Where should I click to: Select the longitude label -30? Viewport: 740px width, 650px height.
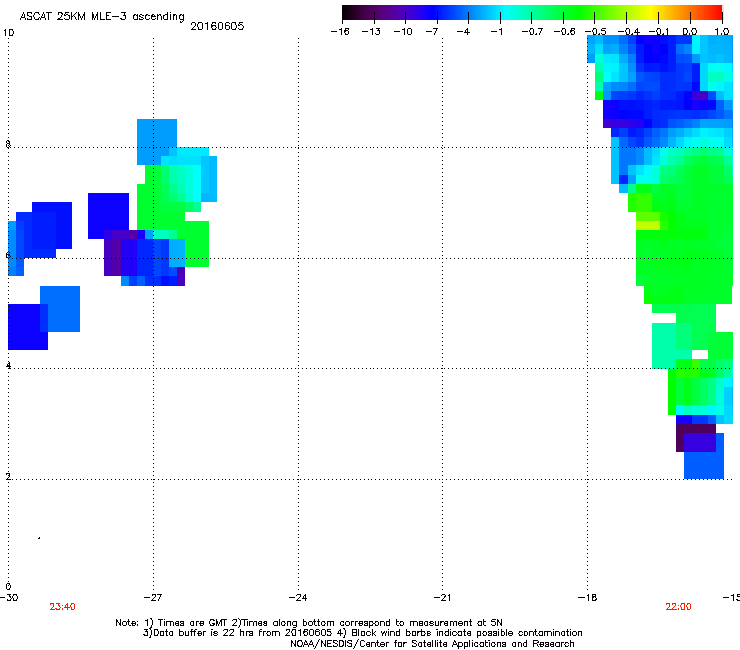[x=9, y=598]
